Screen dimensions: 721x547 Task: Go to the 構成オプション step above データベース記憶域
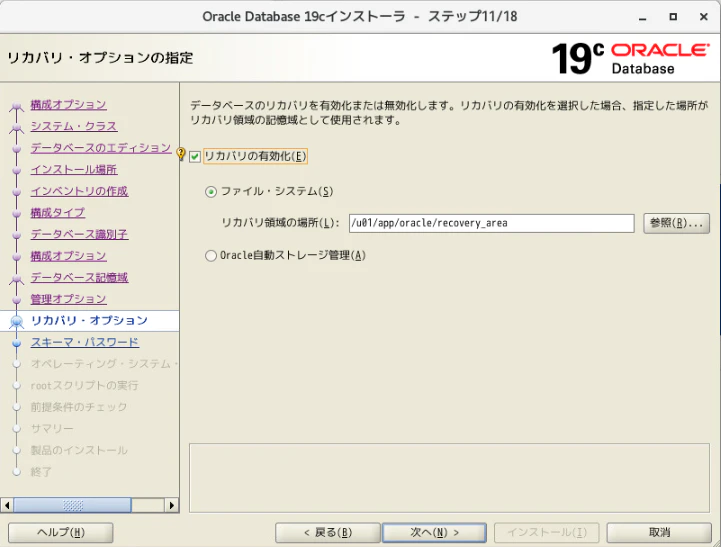pyautogui.click(x=69, y=256)
